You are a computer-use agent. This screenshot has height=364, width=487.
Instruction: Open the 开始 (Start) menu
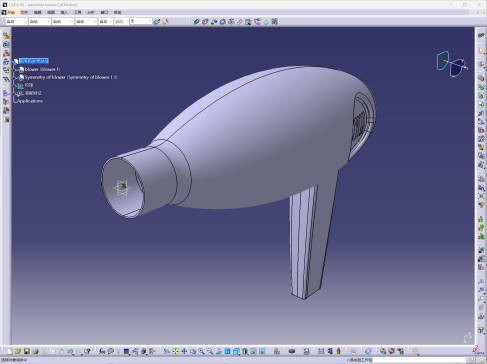coord(11,12)
